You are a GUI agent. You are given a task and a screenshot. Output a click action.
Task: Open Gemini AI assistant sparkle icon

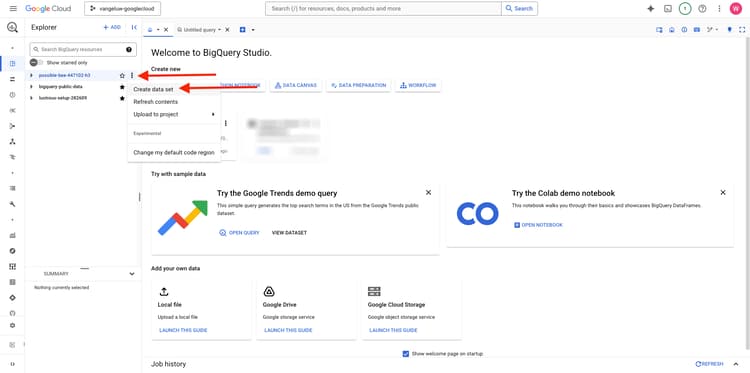(651, 9)
